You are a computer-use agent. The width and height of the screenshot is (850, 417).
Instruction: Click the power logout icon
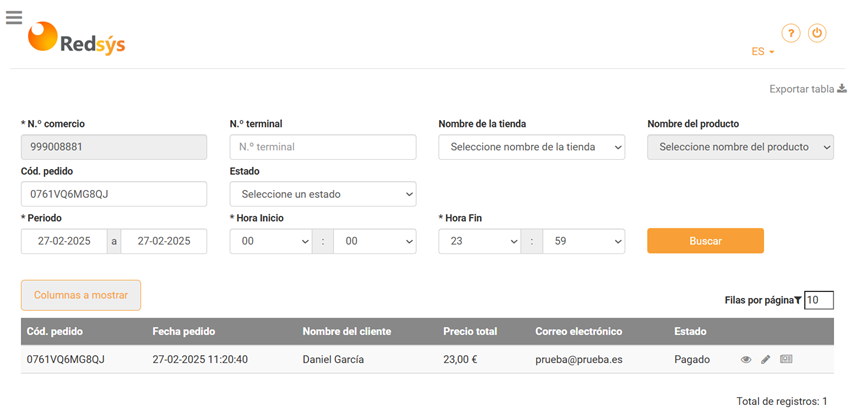tap(817, 33)
